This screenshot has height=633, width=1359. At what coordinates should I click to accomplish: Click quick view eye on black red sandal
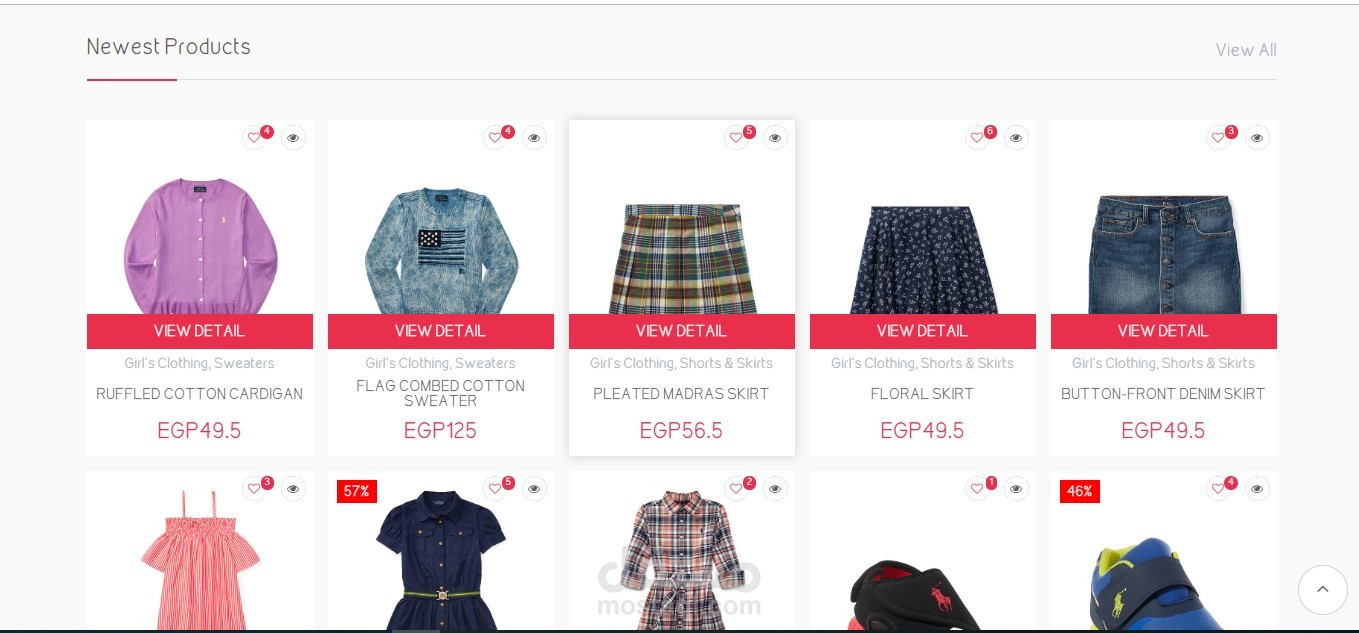coord(1016,489)
